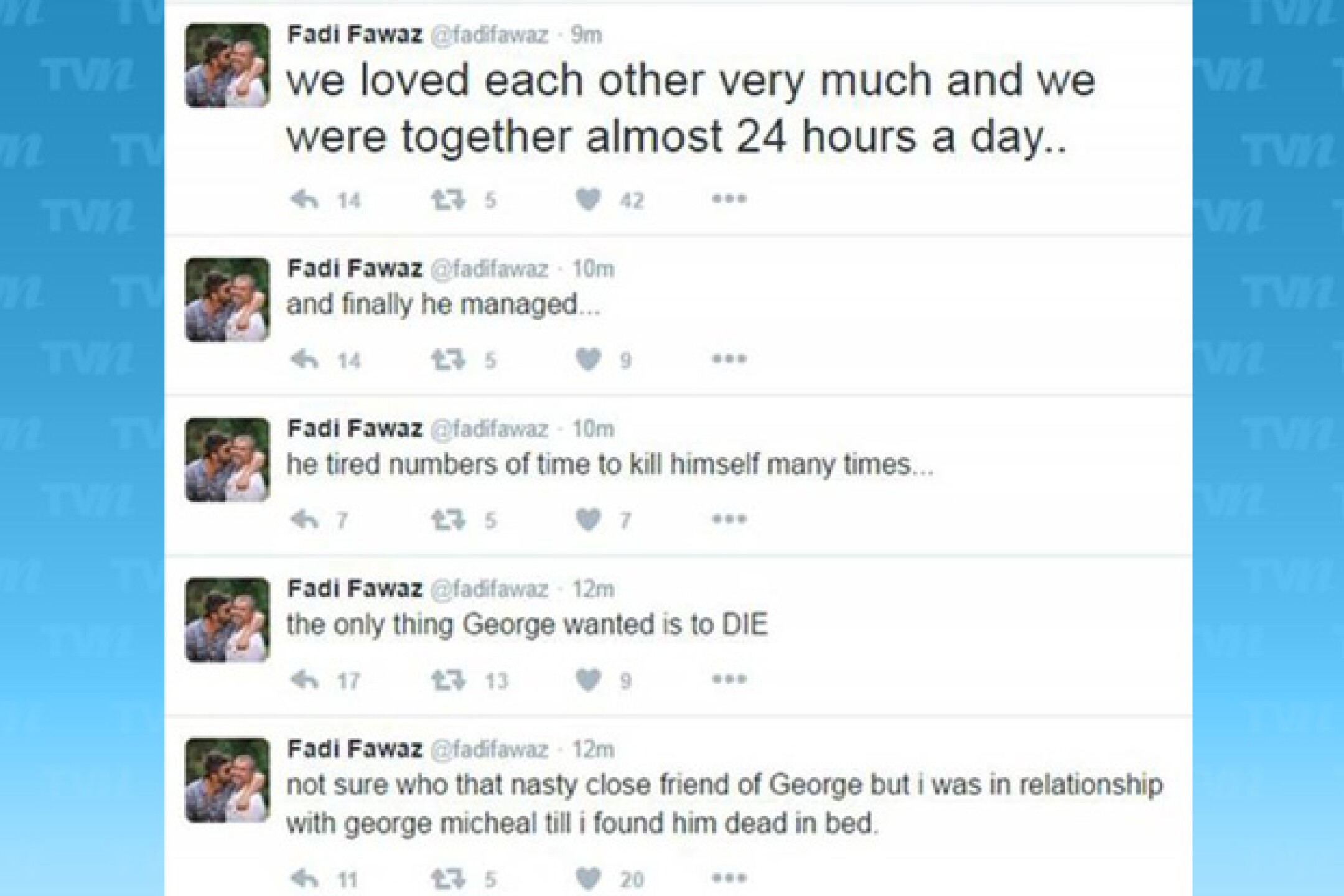Viewport: 1344px width, 896px height.
Task: Reply to the 'nasty close friend' tweet
Action: point(305,879)
